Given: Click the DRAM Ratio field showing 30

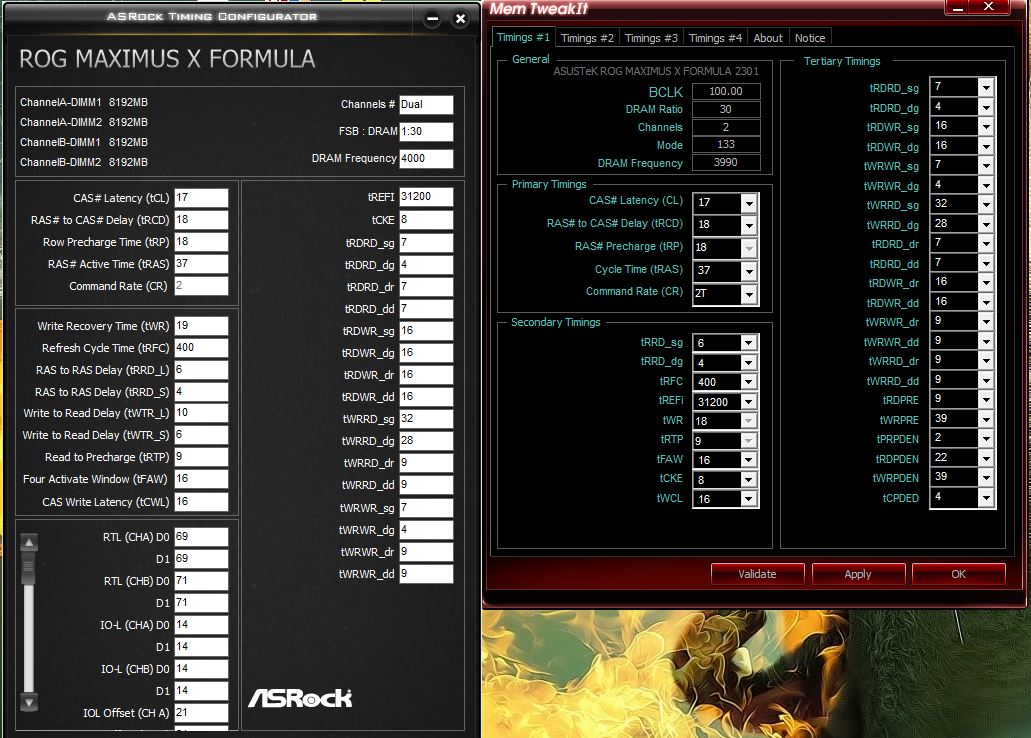Looking at the screenshot, I should [726, 109].
